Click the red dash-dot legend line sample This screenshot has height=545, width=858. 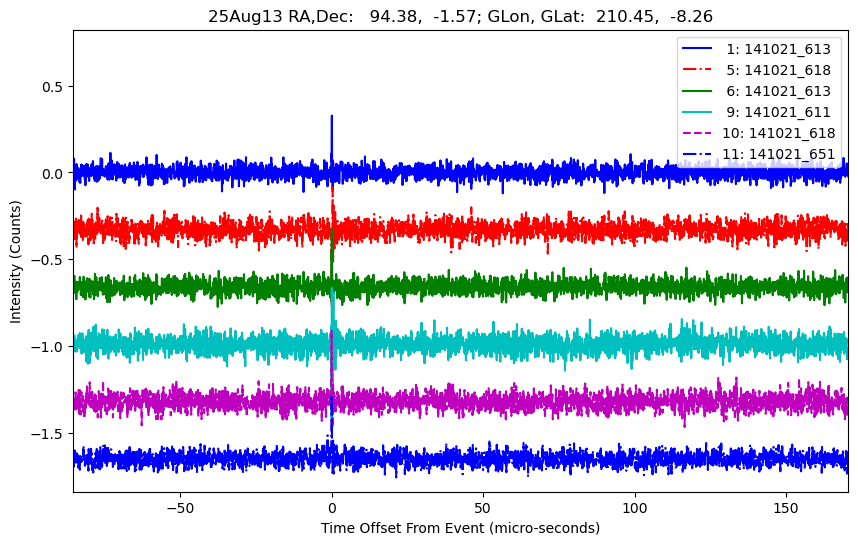(x=697, y=70)
